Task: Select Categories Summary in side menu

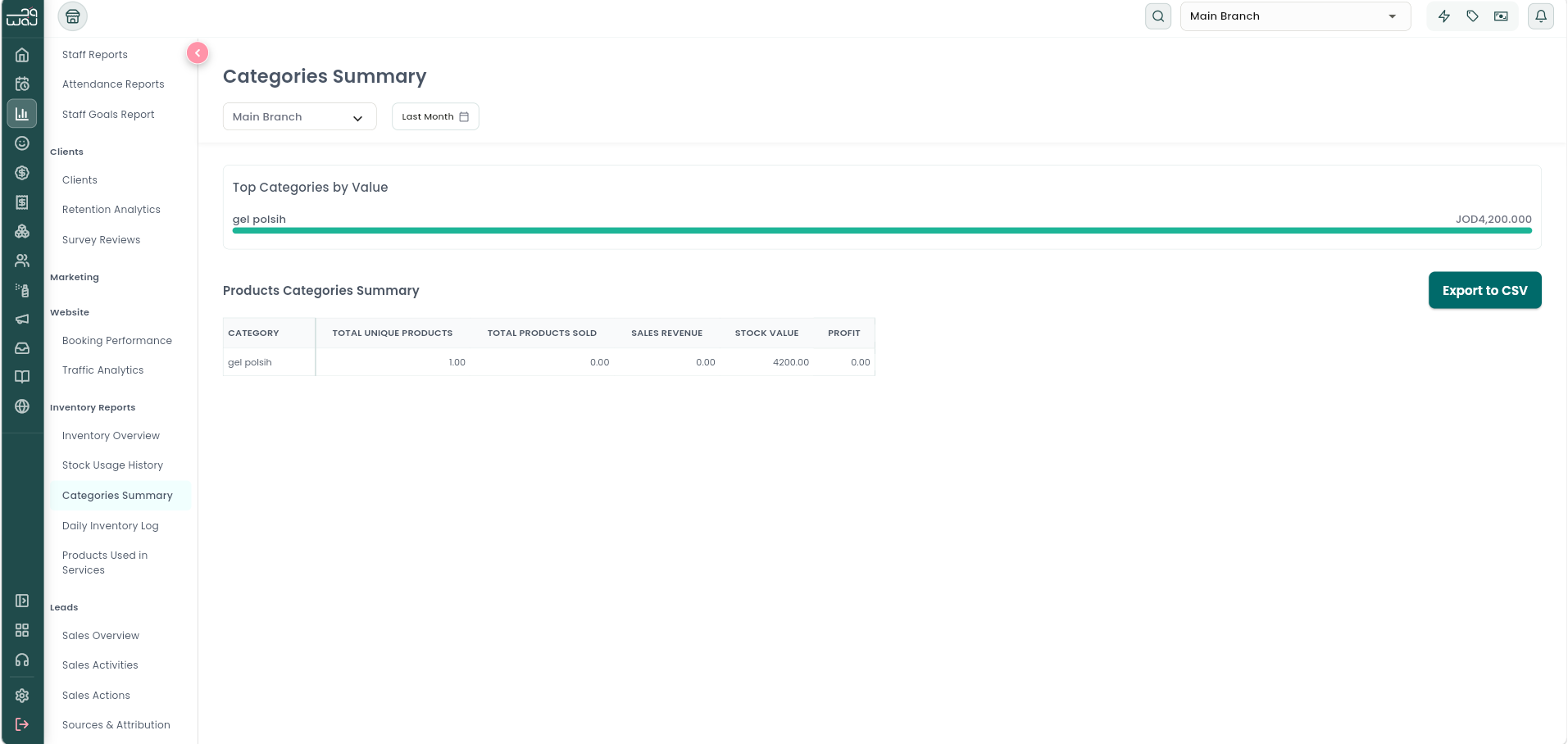Action: pos(120,496)
